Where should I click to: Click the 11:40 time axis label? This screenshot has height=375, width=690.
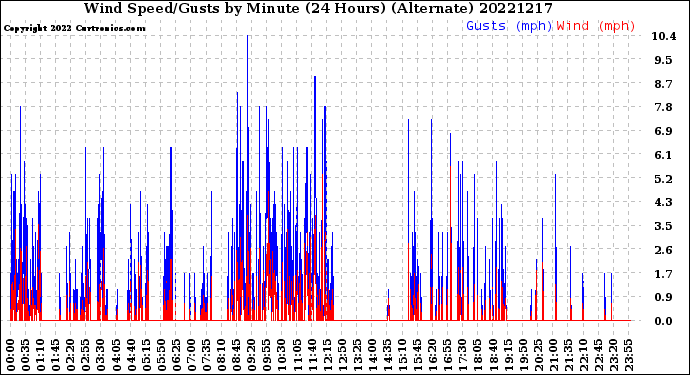pyautogui.click(x=312, y=355)
